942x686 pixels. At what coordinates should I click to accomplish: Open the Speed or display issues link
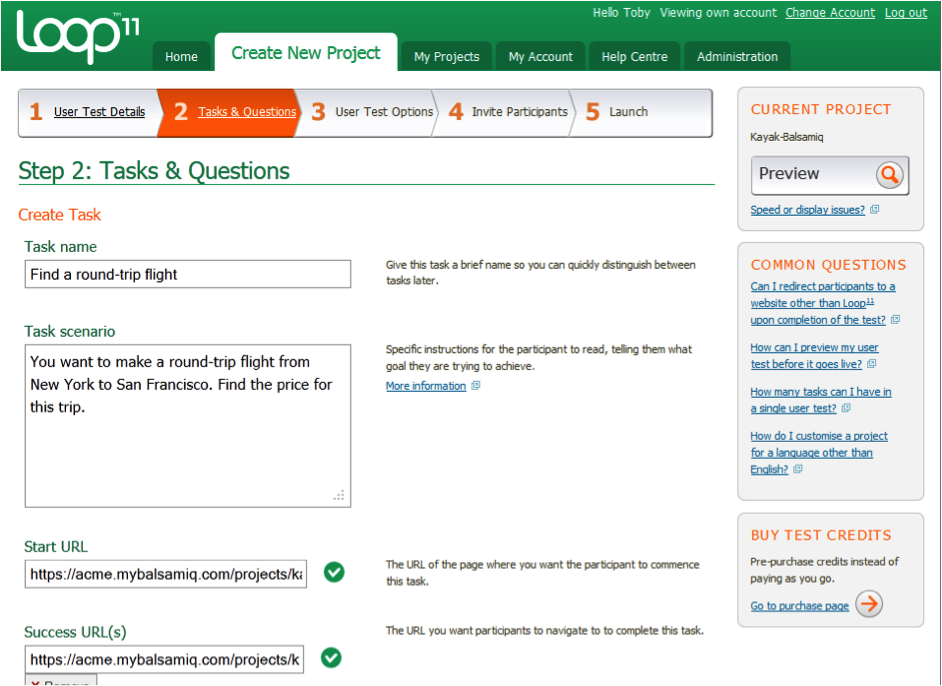[807, 210]
